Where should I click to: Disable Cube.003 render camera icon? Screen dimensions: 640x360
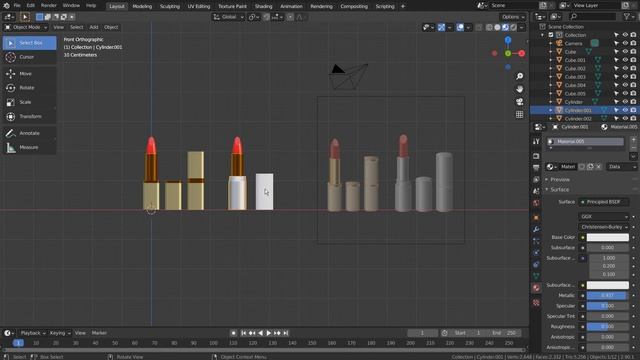point(633,77)
